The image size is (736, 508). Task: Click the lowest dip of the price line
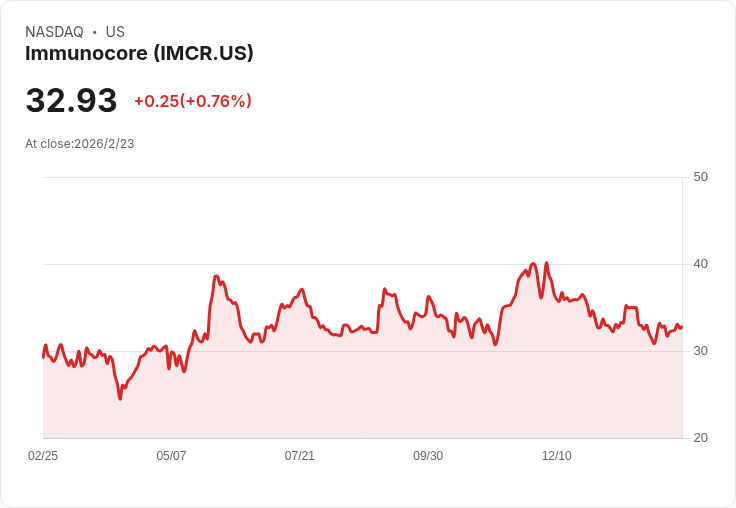click(120, 399)
